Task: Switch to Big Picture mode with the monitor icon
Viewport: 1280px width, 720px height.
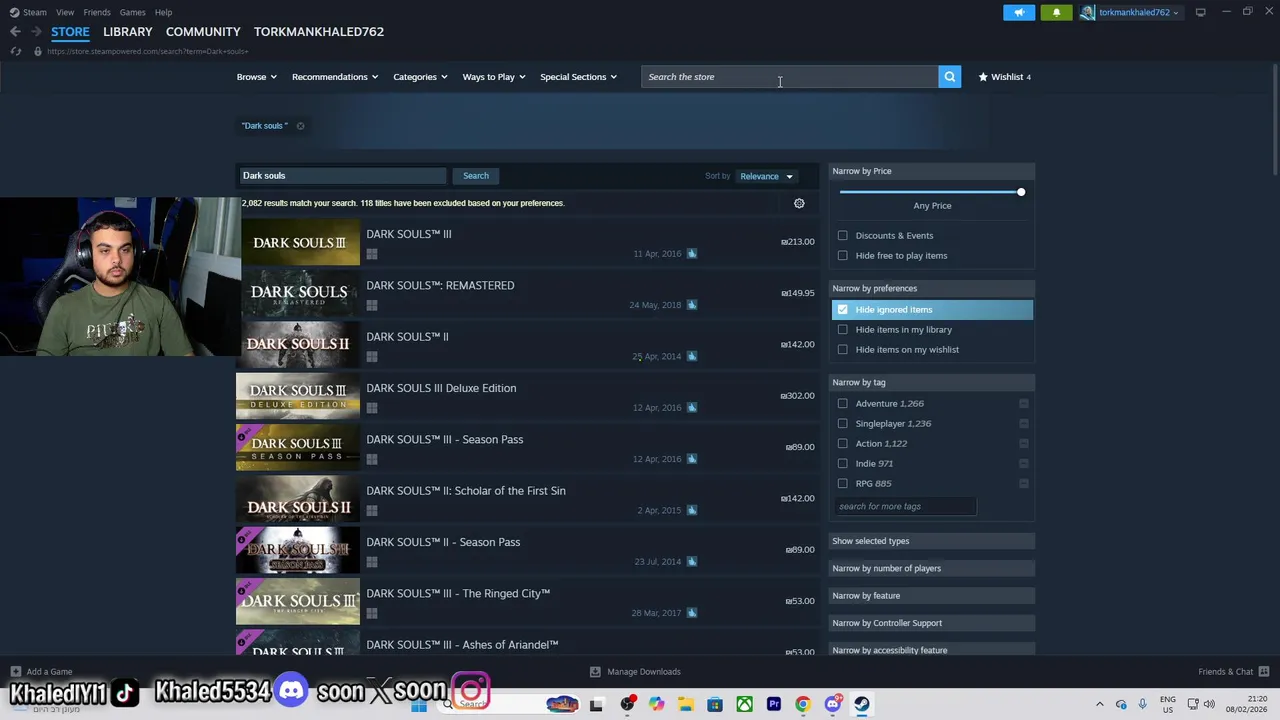Action: [1200, 12]
